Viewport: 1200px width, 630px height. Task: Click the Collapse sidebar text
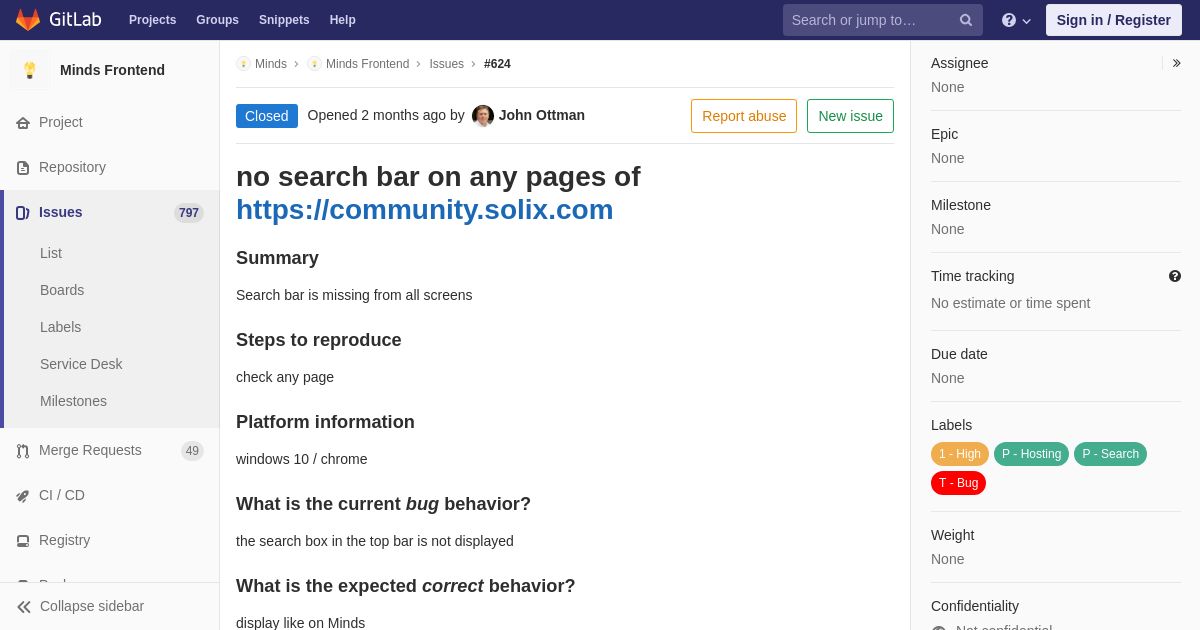(x=92, y=606)
